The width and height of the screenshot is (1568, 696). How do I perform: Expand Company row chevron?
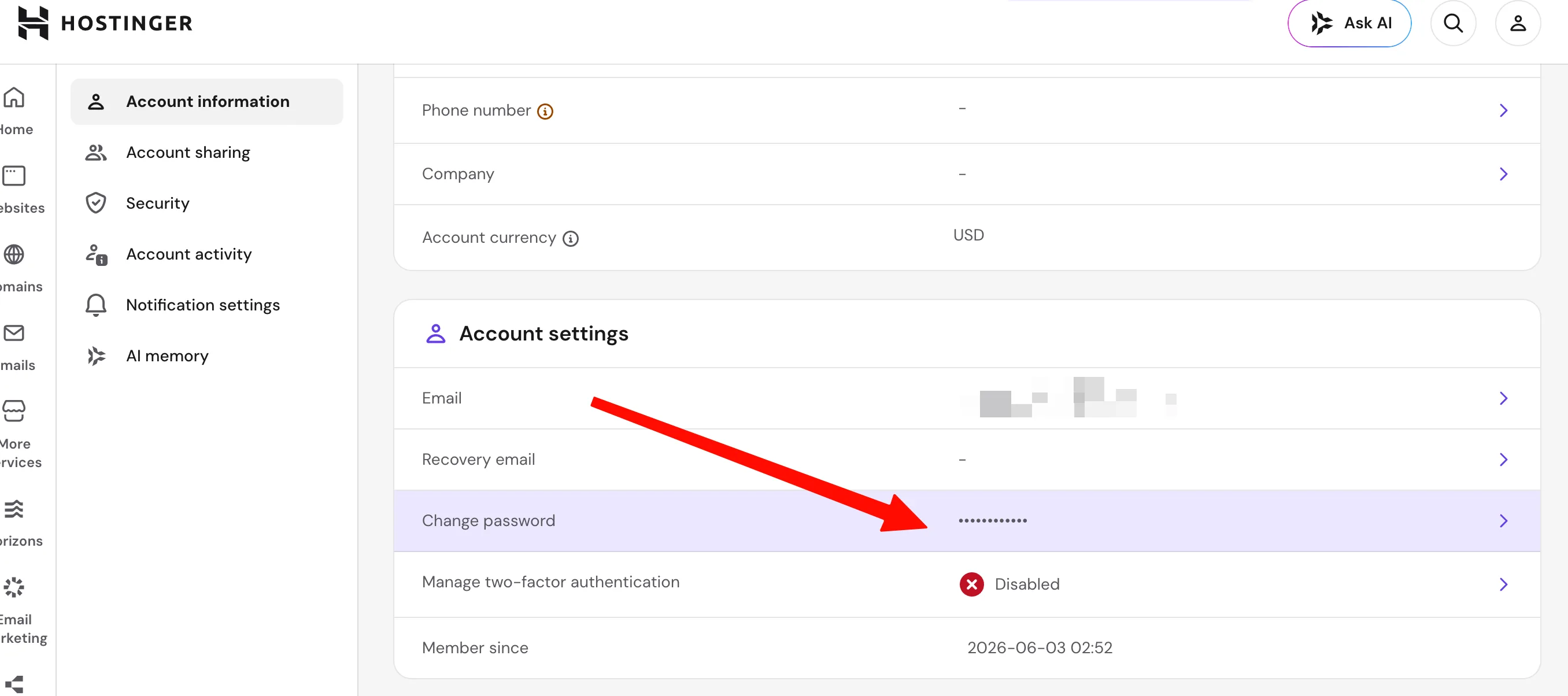click(1503, 174)
